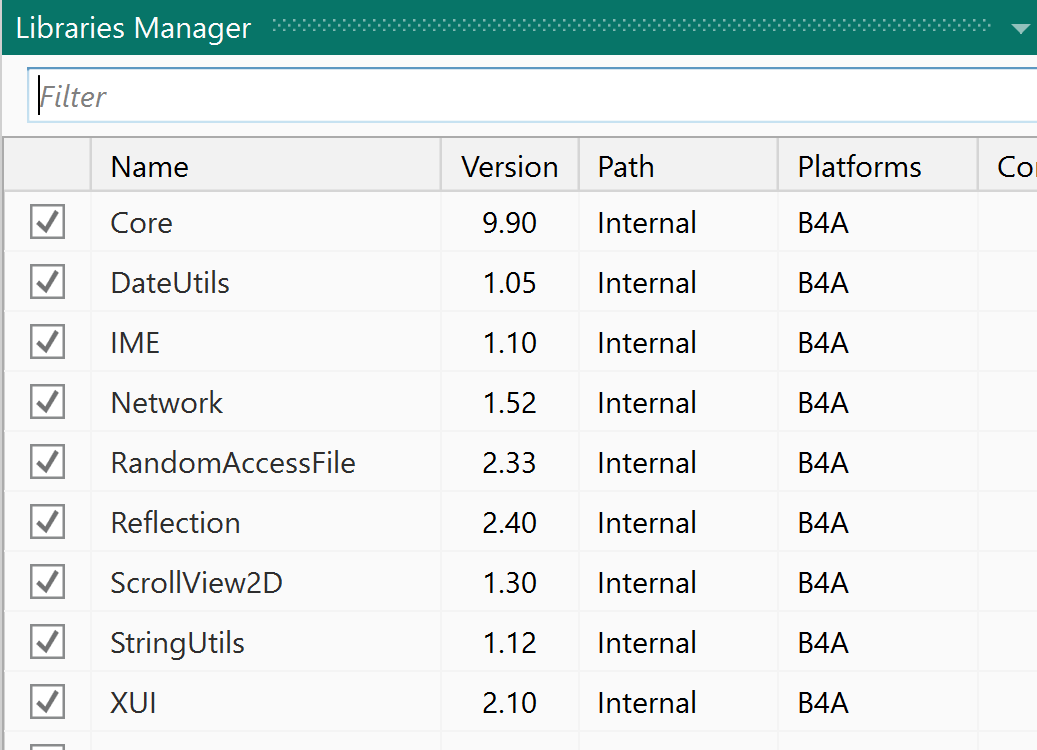Image resolution: width=1037 pixels, height=750 pixels.
Task: Click the XUI version 2.10 cell
Action: (509, 703)
